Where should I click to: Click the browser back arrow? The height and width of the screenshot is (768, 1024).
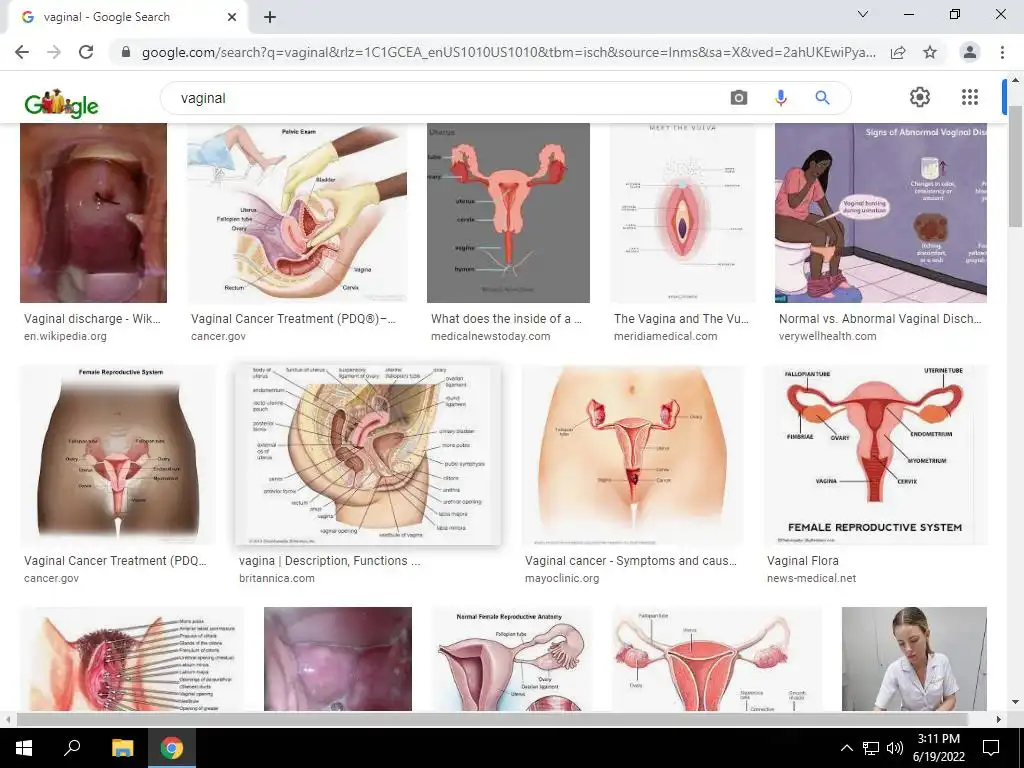[x=22, y=52]
